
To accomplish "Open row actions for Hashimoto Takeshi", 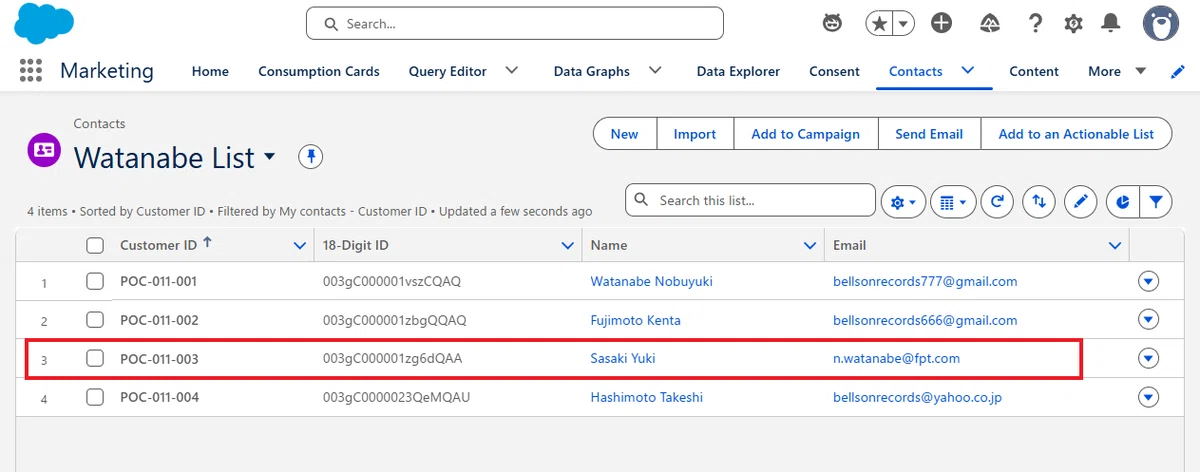I will pyautogui.click(x=1148, y=397).
